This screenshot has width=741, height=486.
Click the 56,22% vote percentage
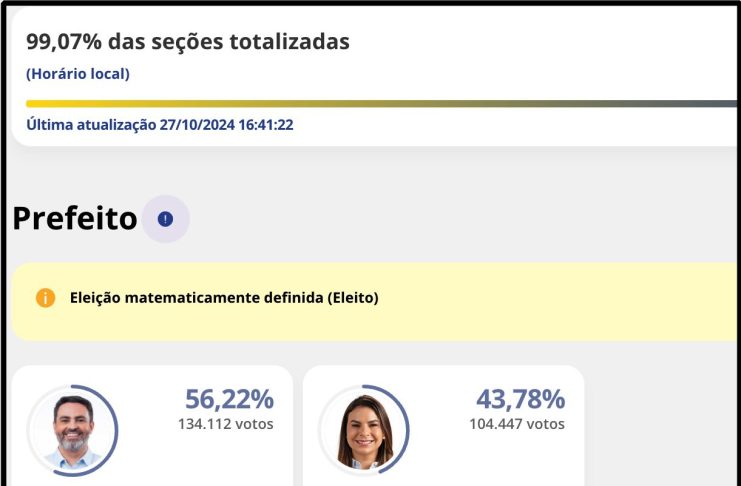click(229, 399)
